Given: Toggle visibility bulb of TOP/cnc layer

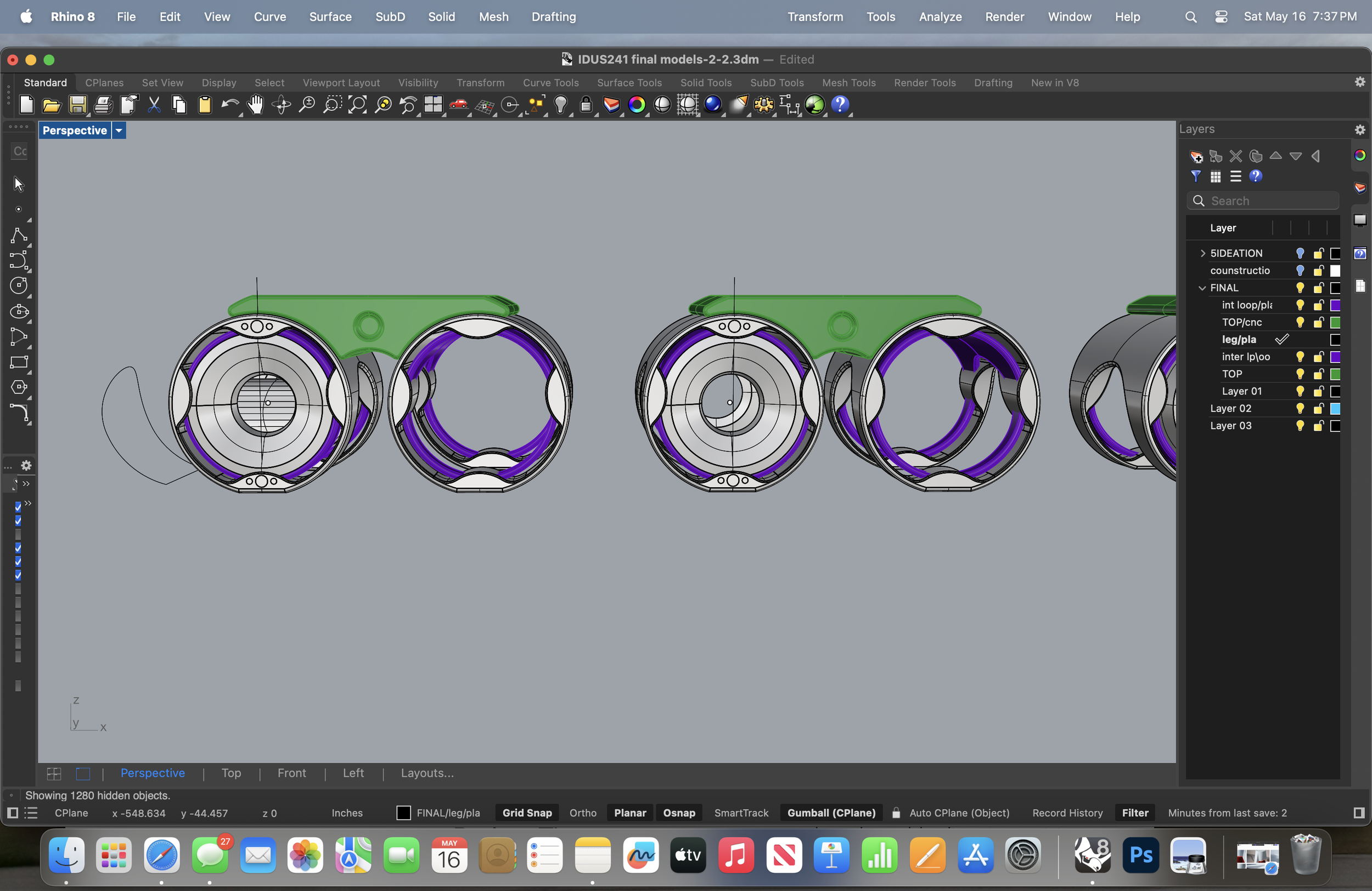Looking at the screenshot, I should click(x=1300, y=323).
